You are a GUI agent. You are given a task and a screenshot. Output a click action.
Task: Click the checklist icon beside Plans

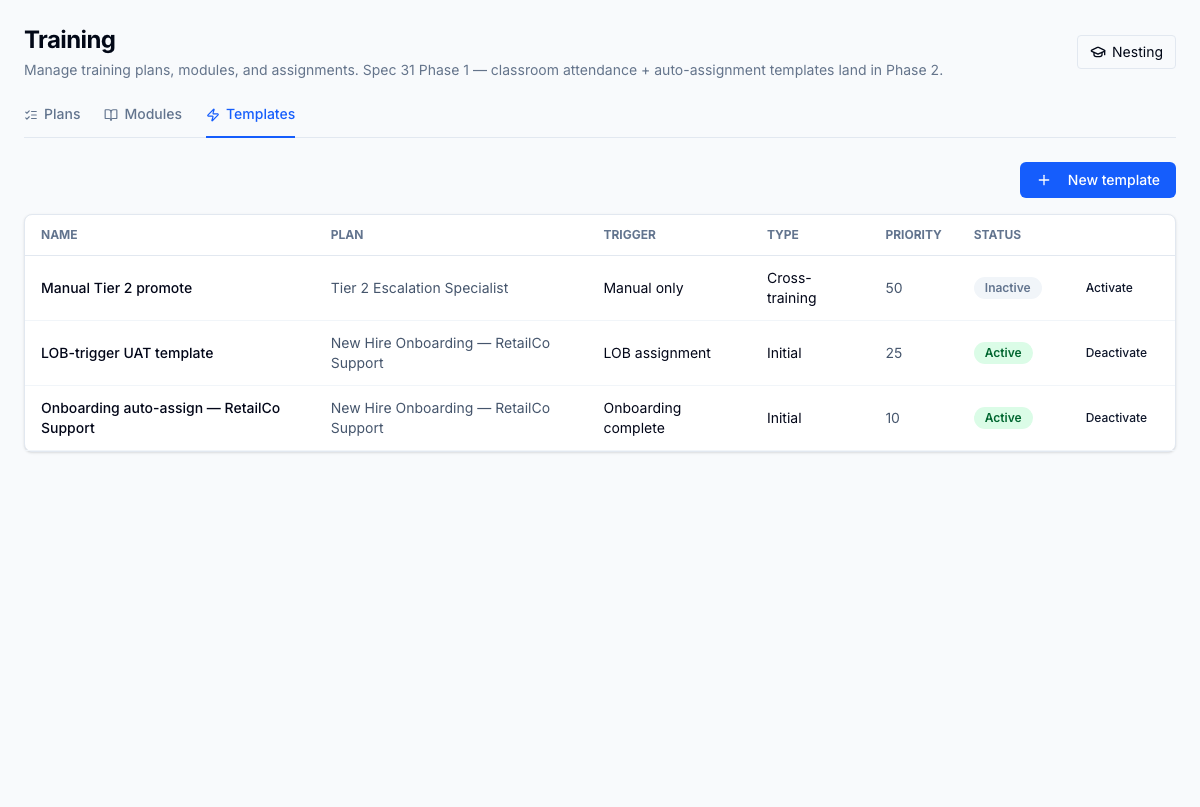[x=31, y=114]
